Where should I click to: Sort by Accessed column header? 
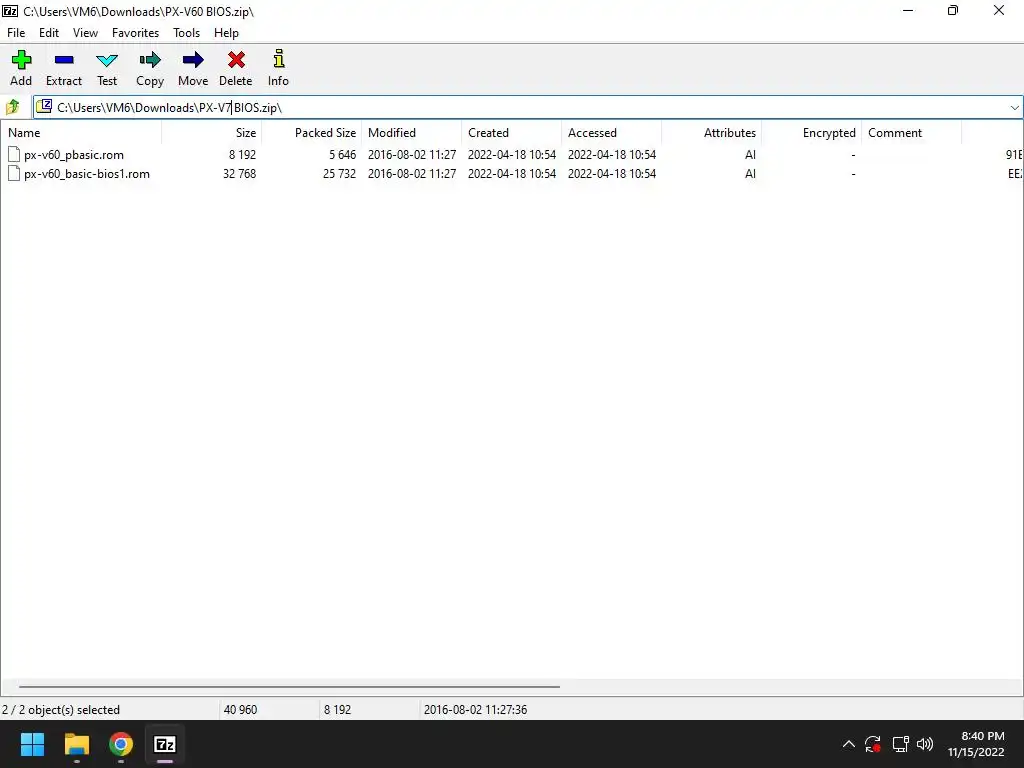(611, 133)
